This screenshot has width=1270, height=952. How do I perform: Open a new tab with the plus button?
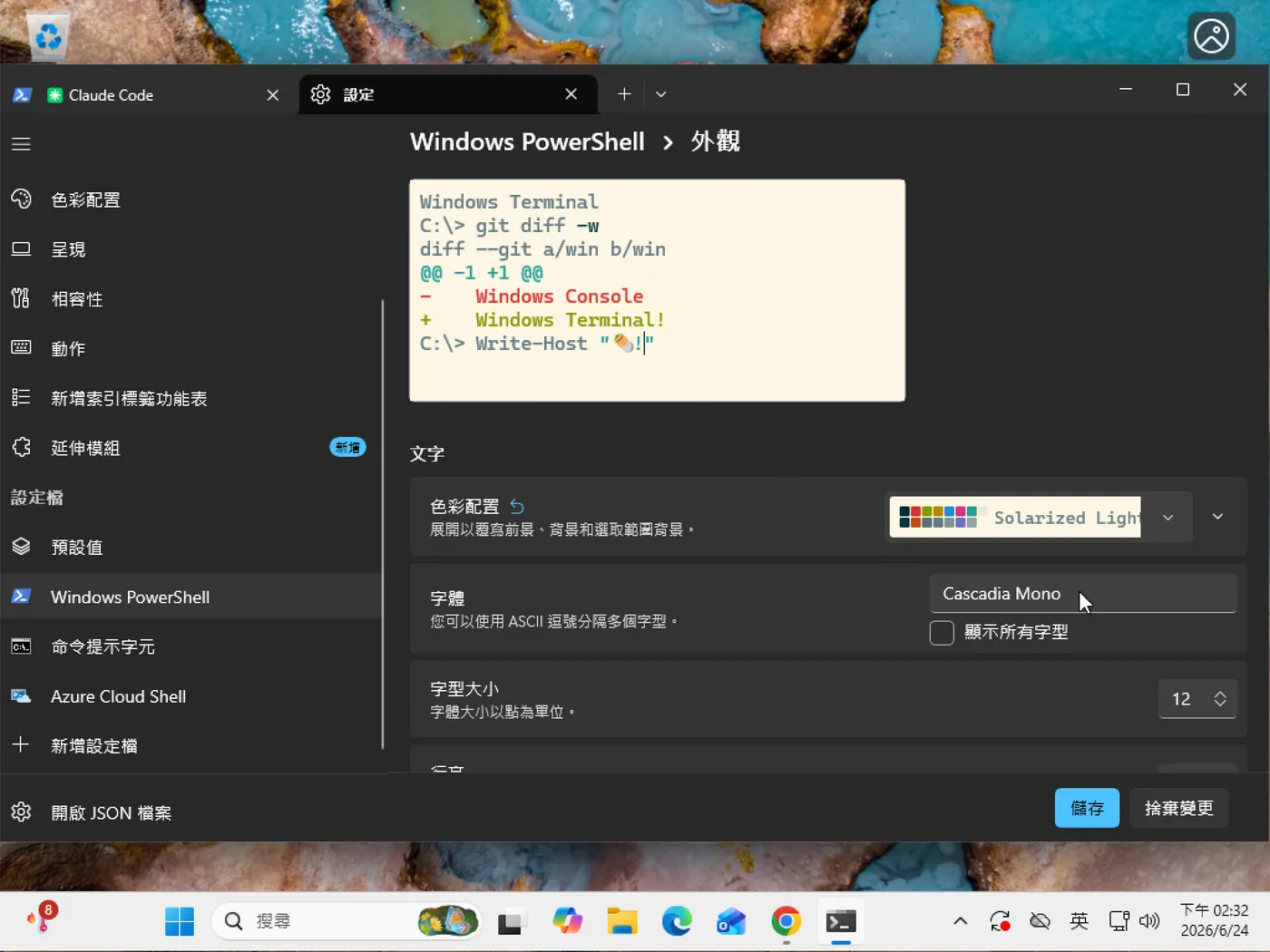coord(624,93)
